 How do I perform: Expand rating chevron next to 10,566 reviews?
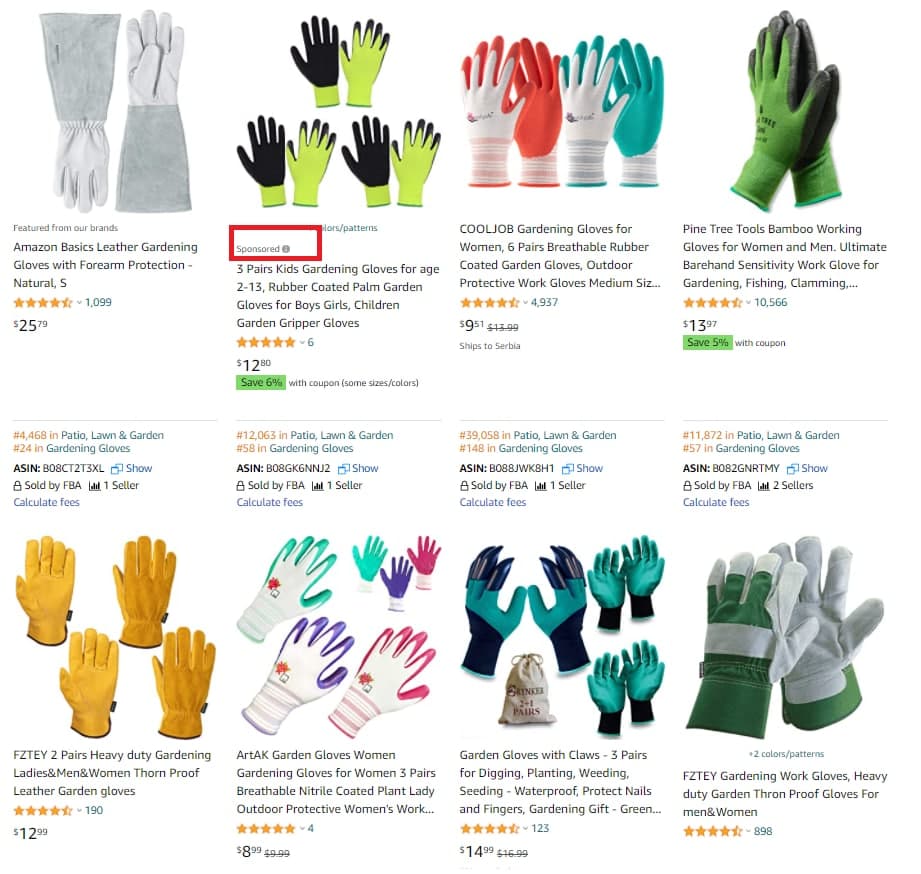748,303
